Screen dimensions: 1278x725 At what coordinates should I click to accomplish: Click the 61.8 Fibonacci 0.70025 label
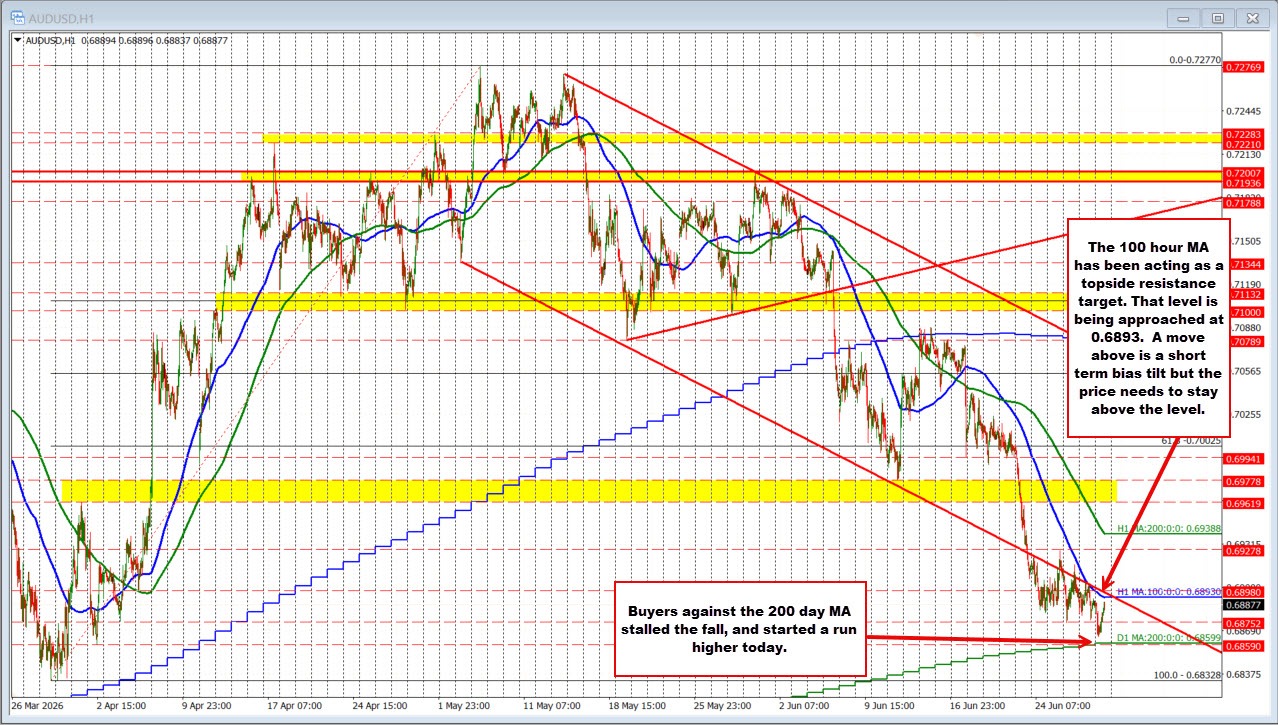point(1192,440)
